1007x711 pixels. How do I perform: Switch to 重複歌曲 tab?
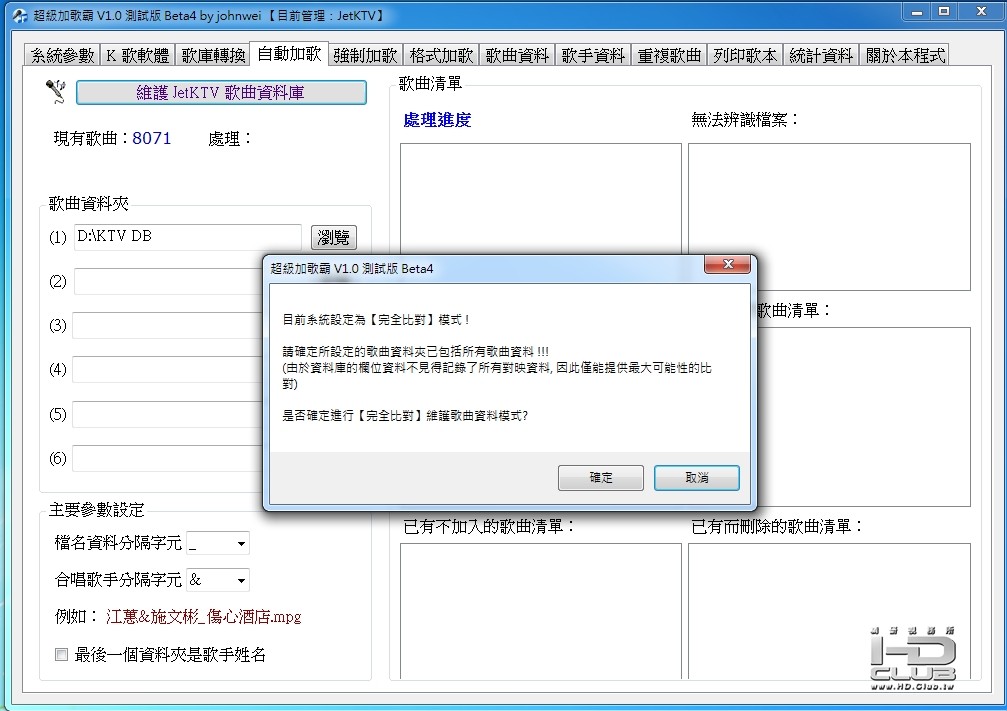pyautogui.click(x=669, y=55)
